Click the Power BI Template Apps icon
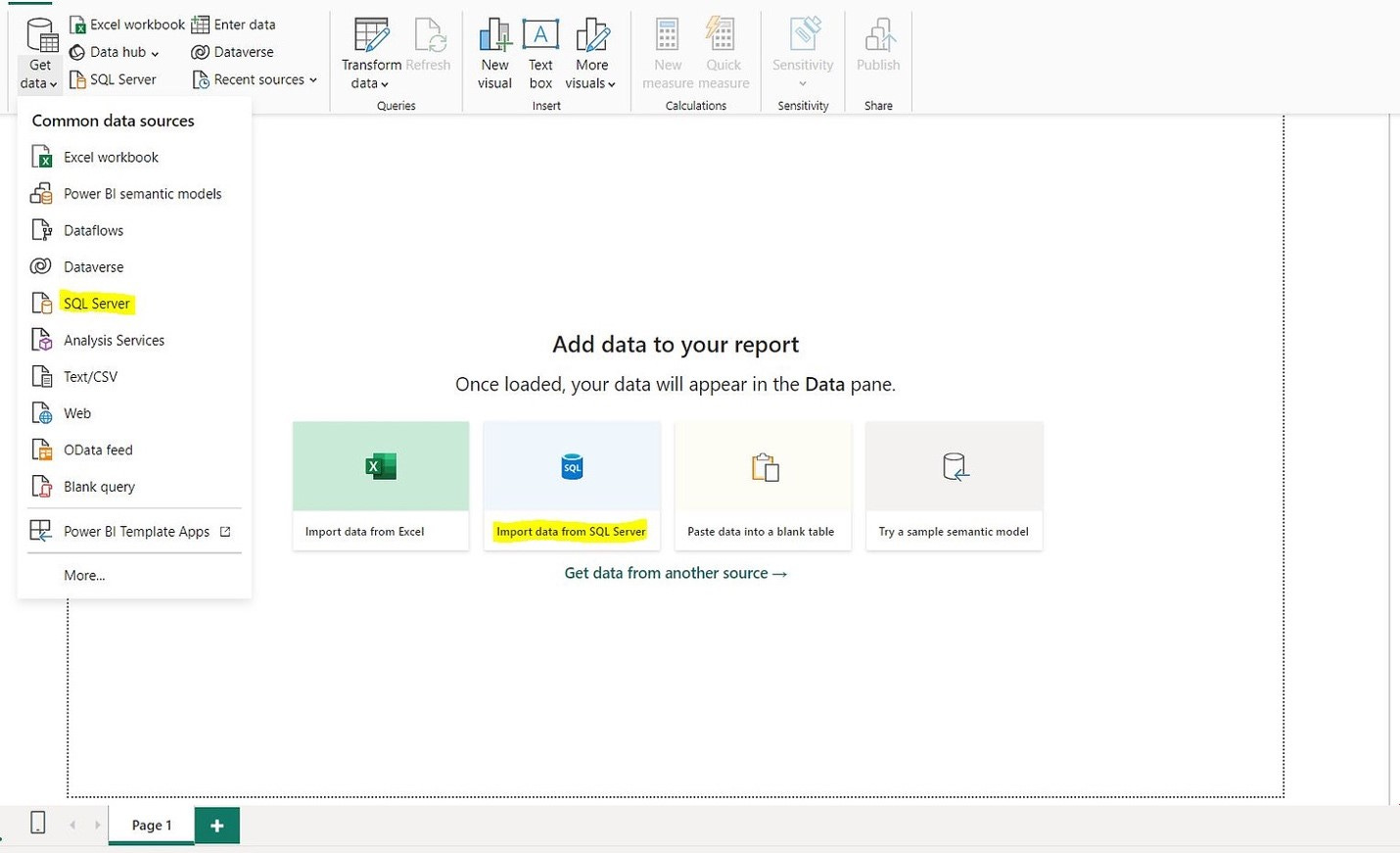Viewport: 1400px width, 853px height. click(x=41, y=531)
